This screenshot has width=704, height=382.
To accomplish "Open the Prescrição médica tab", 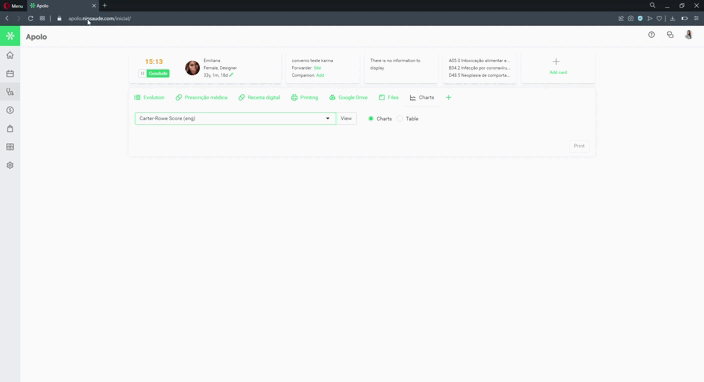I will [202, 97].
